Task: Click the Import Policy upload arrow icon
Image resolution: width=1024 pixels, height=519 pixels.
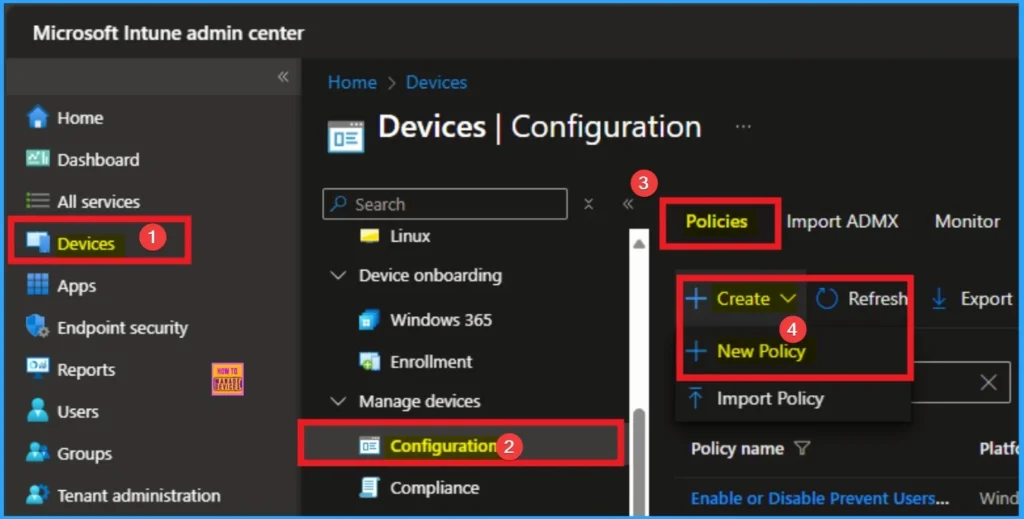Action: (696, 398)
